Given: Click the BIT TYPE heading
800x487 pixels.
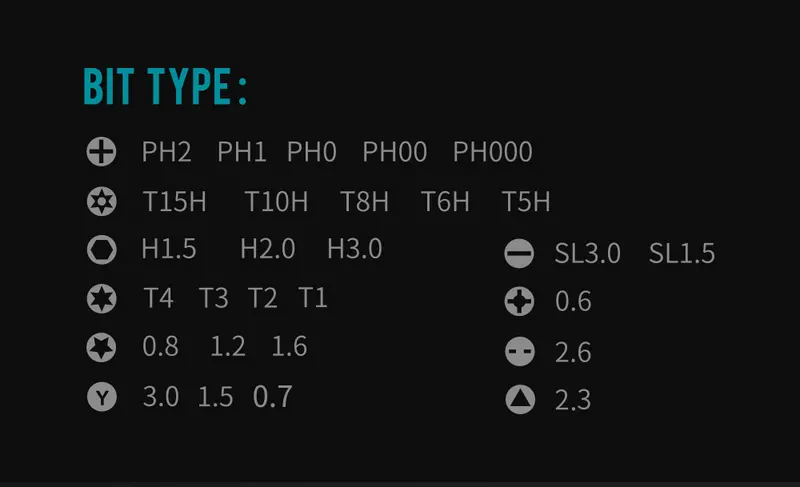Looking at the screenshot, I should point(165,89).
